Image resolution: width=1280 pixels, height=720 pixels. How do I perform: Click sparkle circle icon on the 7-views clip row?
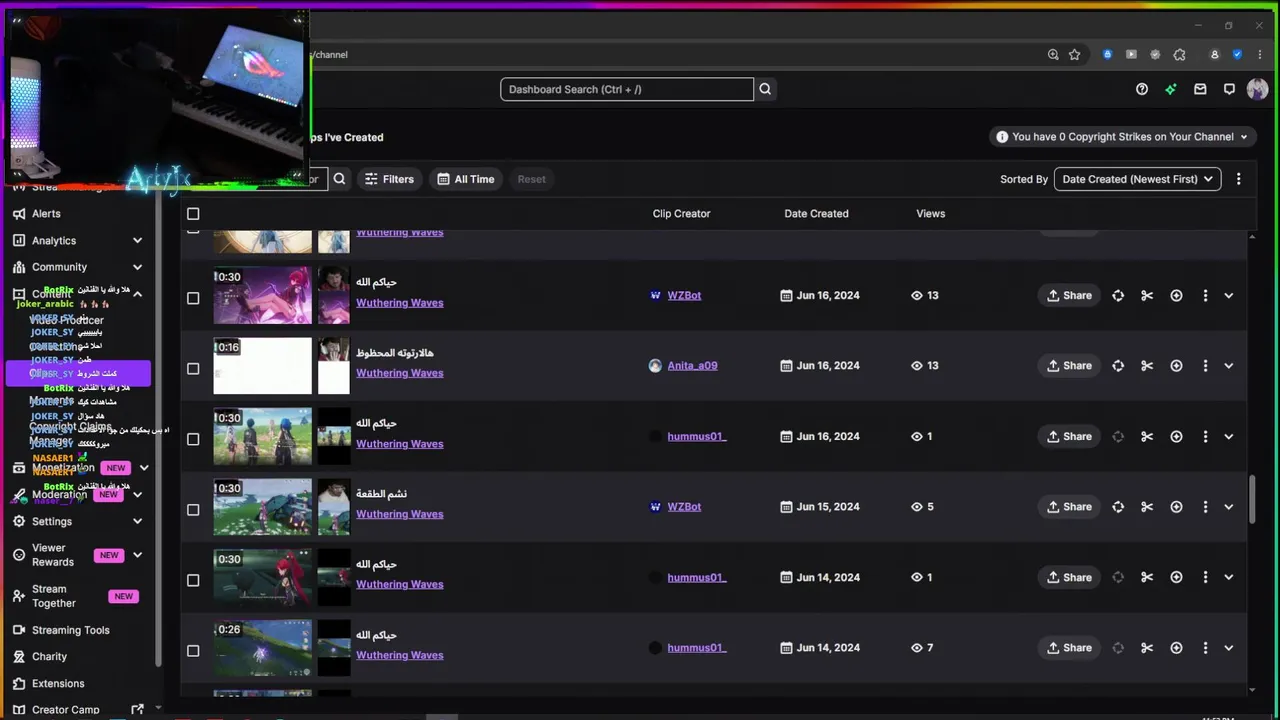click(1176, 648)
